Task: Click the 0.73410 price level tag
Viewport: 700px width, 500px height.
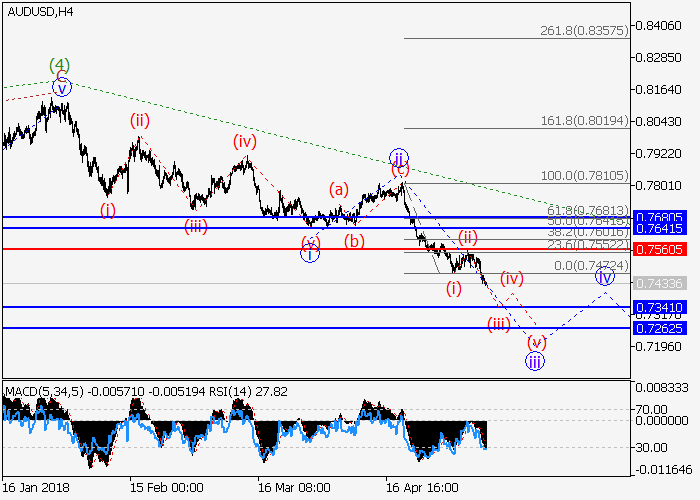Action: coord(659,307)
